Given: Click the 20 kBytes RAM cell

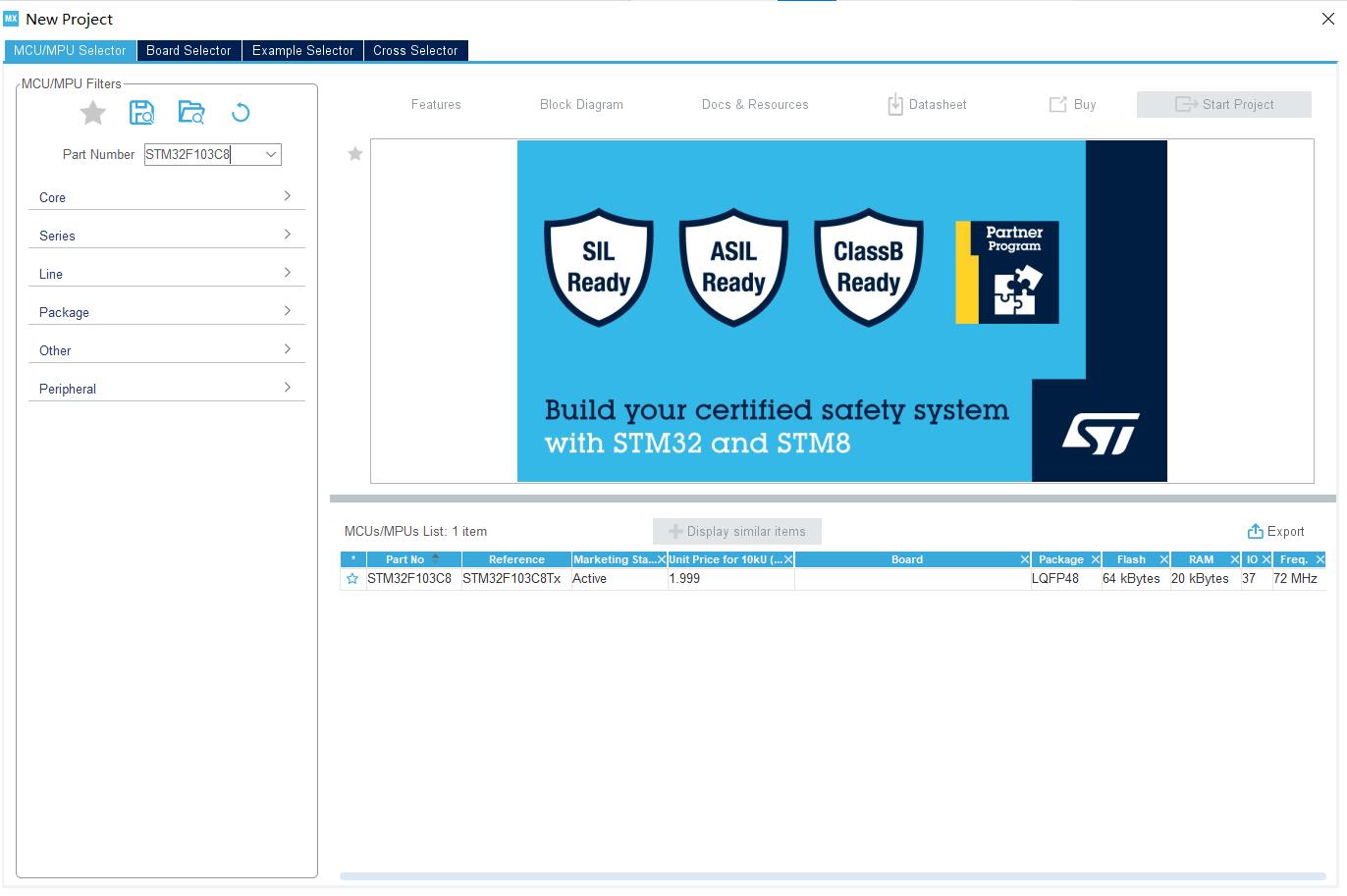Looking at the screenshot, I should (x=1205, y=579).
